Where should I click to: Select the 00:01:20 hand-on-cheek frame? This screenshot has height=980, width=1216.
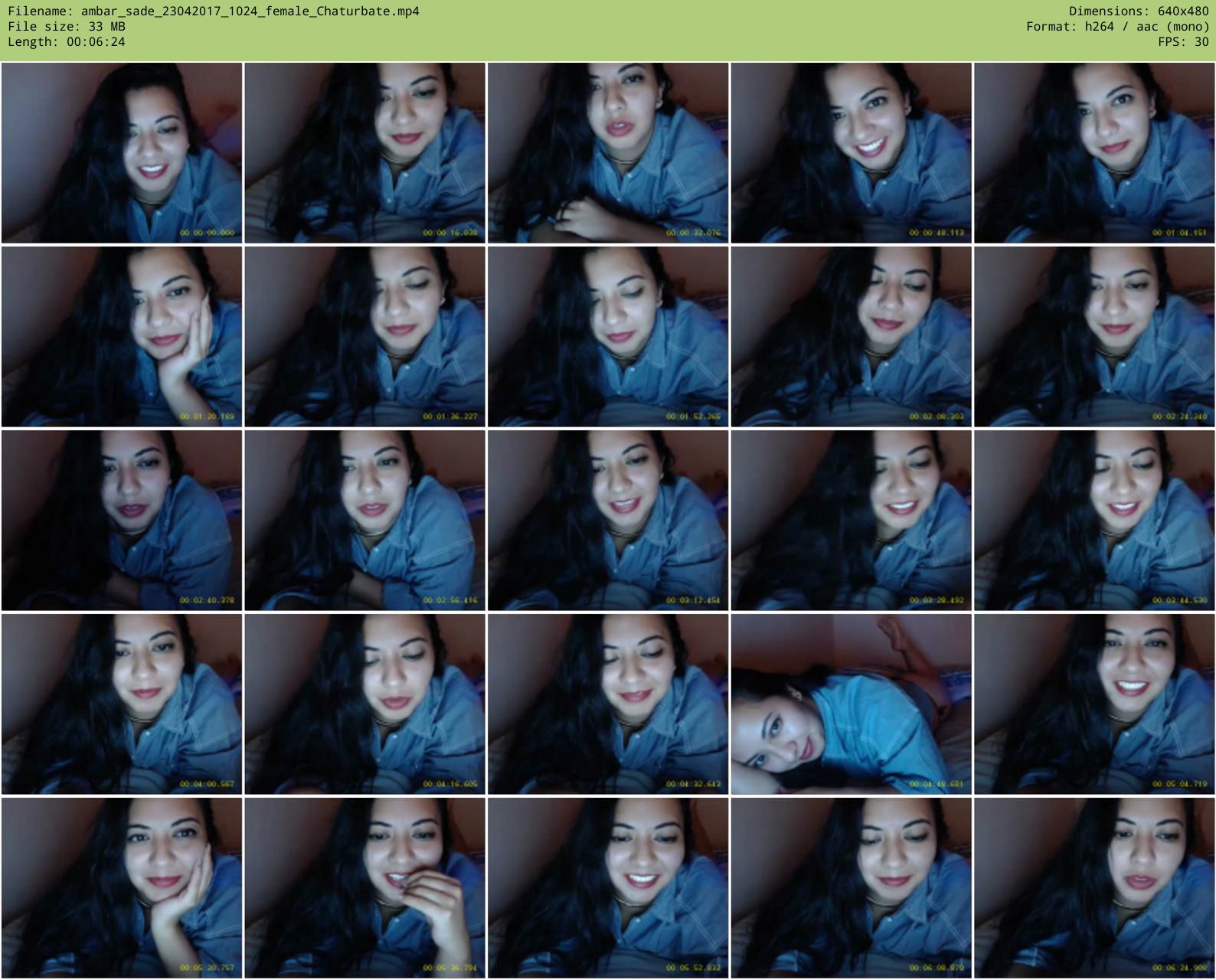click(122, 337)
